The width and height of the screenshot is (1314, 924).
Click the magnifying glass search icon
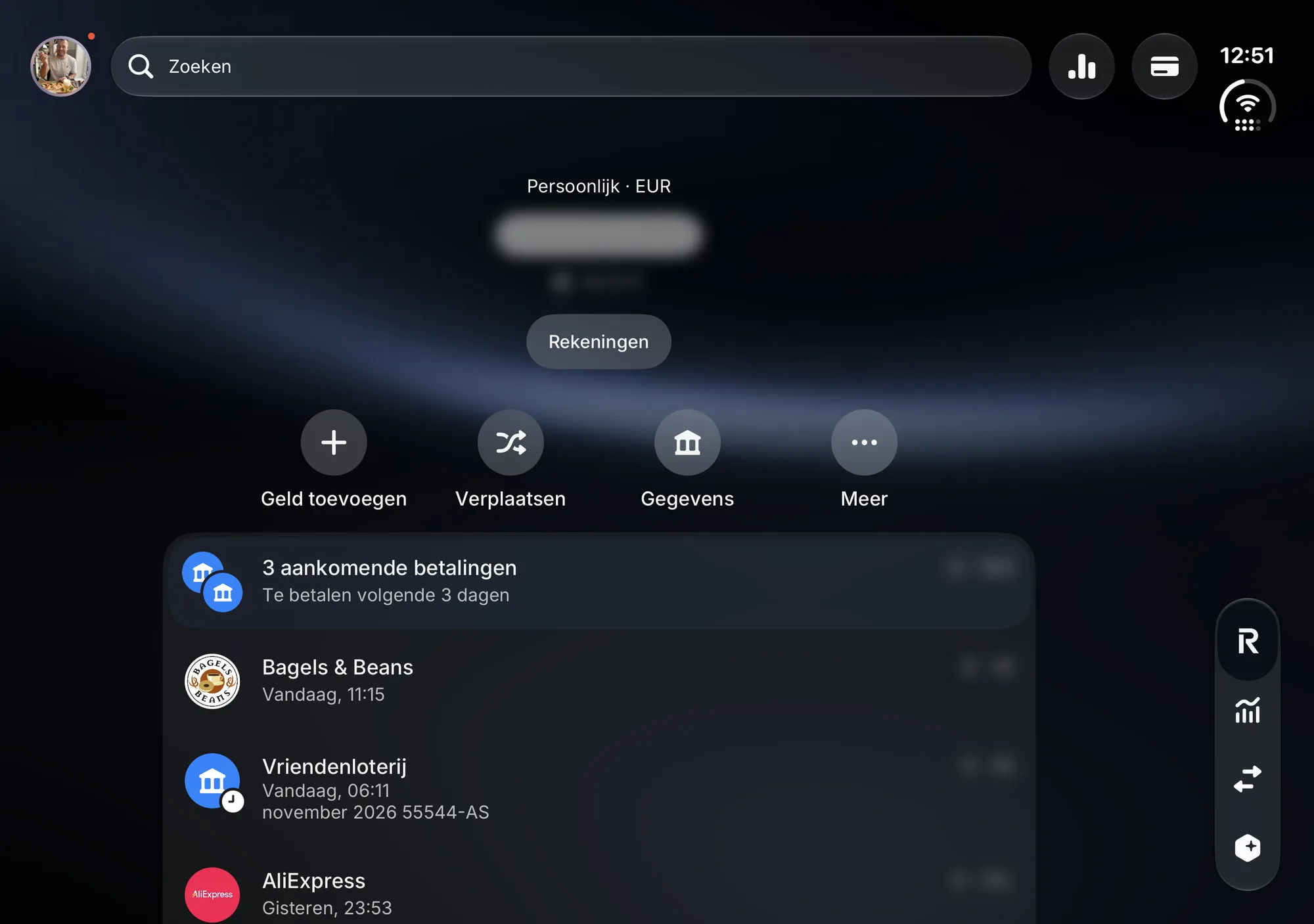[141, 66]
